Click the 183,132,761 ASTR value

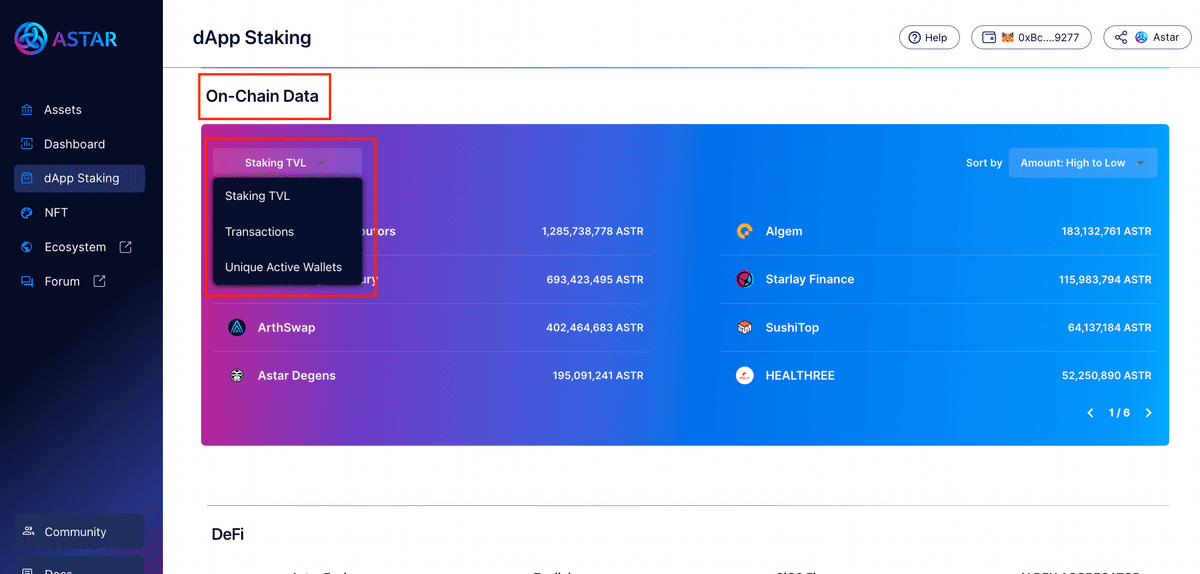click(x=1106, y=231)
